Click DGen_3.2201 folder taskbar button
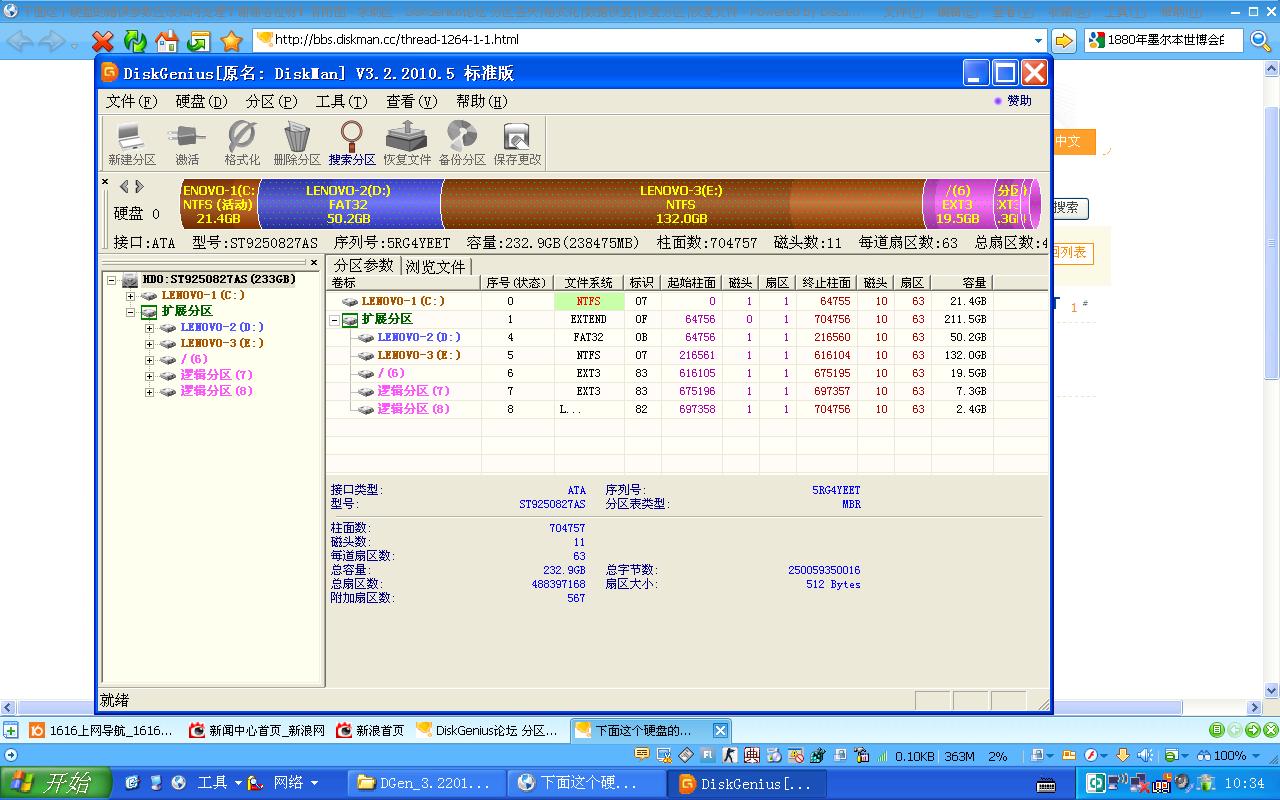 (x=425, y=783)
